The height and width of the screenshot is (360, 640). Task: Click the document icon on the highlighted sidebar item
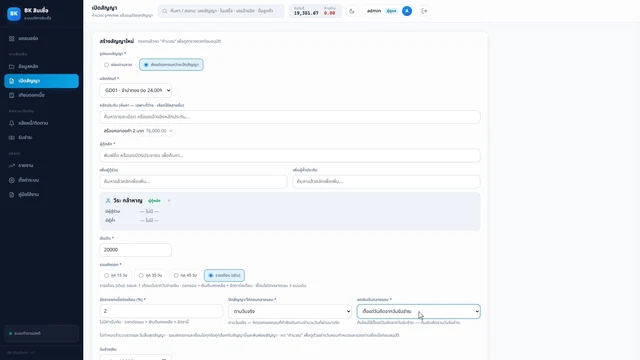click(11, 81)
